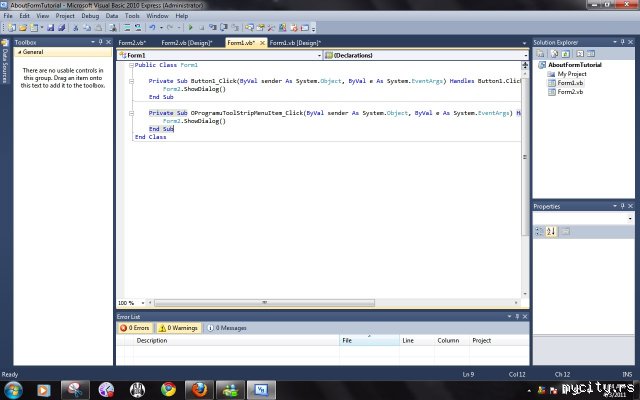
Task: Pin the Toolbox panel with auto-hide icon
Action: pyautogui.click(x=99, y=42)
